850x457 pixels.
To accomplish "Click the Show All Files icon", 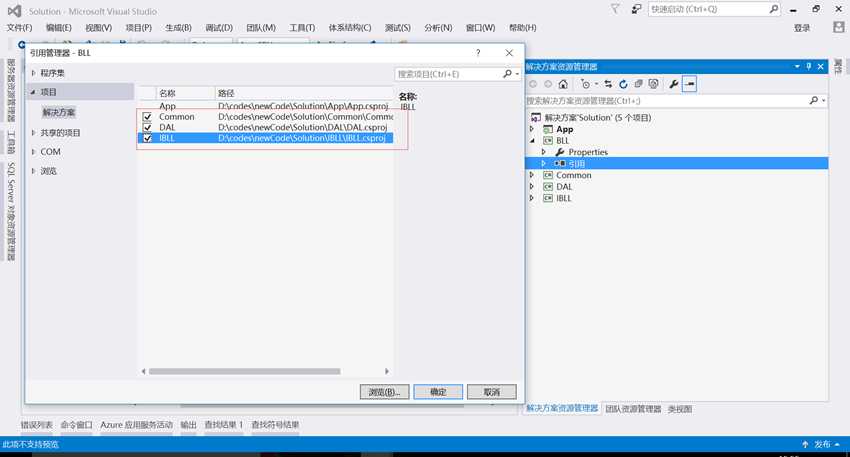I will 653,84.
